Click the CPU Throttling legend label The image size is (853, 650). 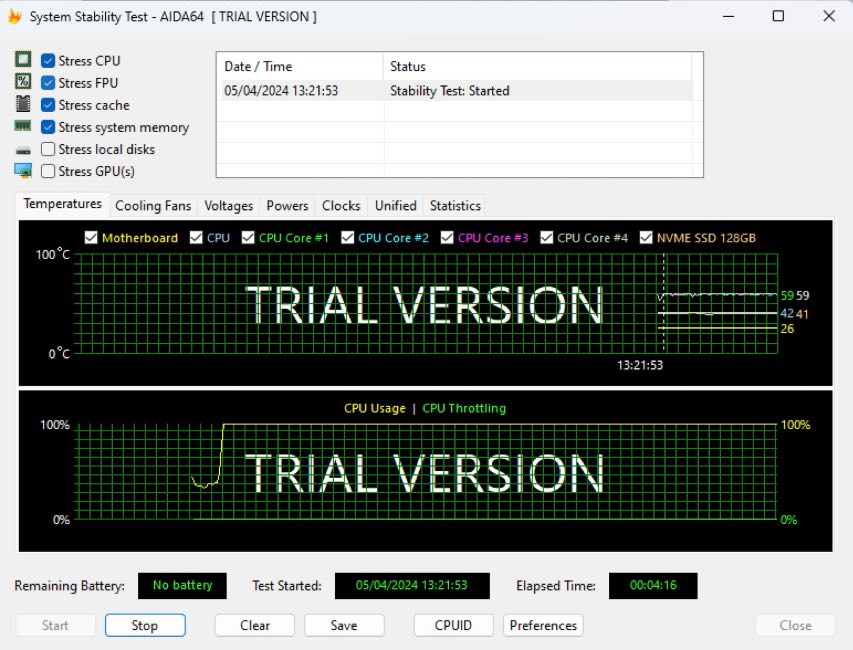tap(464, 408)
